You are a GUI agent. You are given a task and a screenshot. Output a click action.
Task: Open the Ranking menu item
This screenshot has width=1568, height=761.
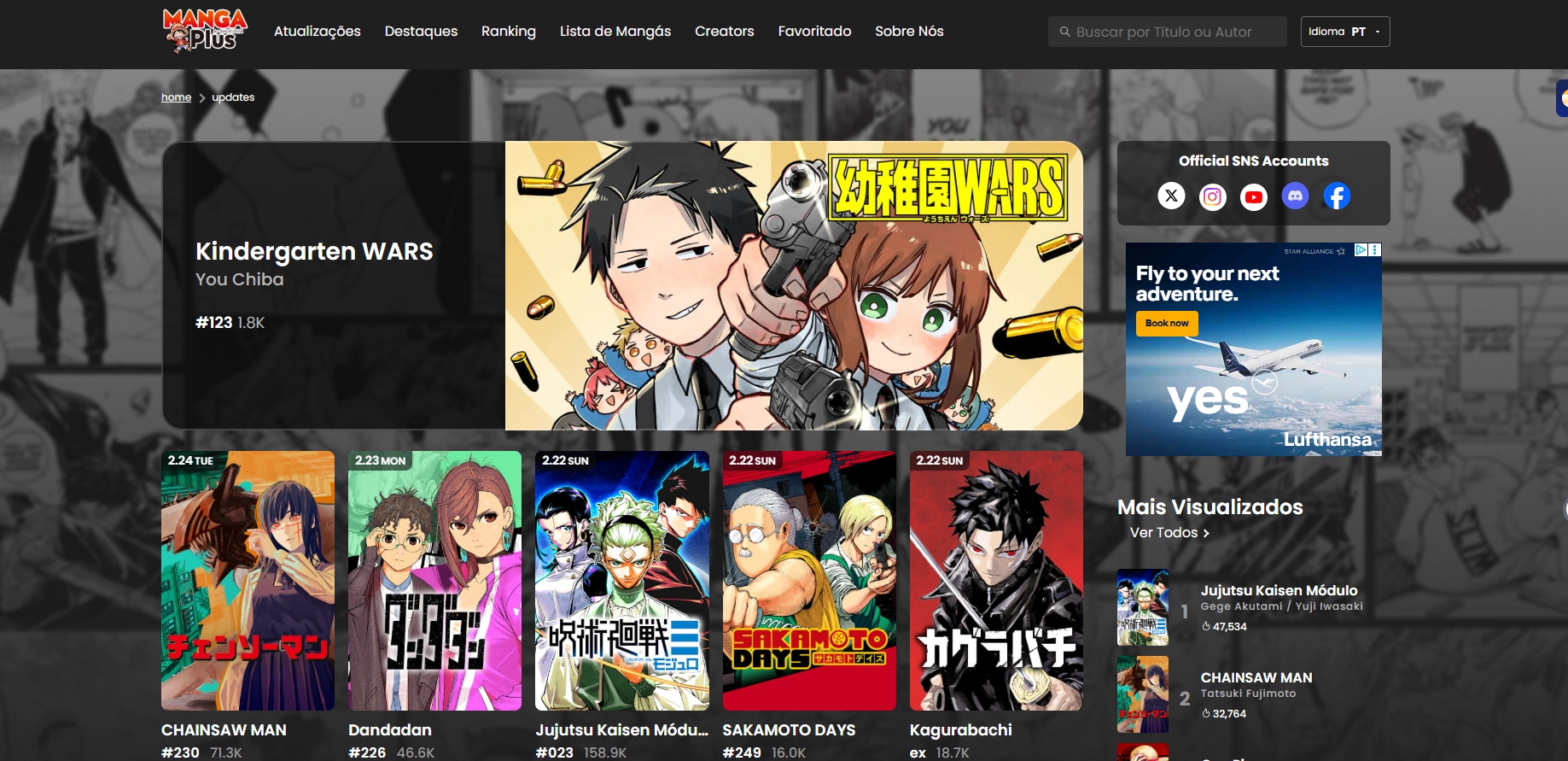[508, 32]
